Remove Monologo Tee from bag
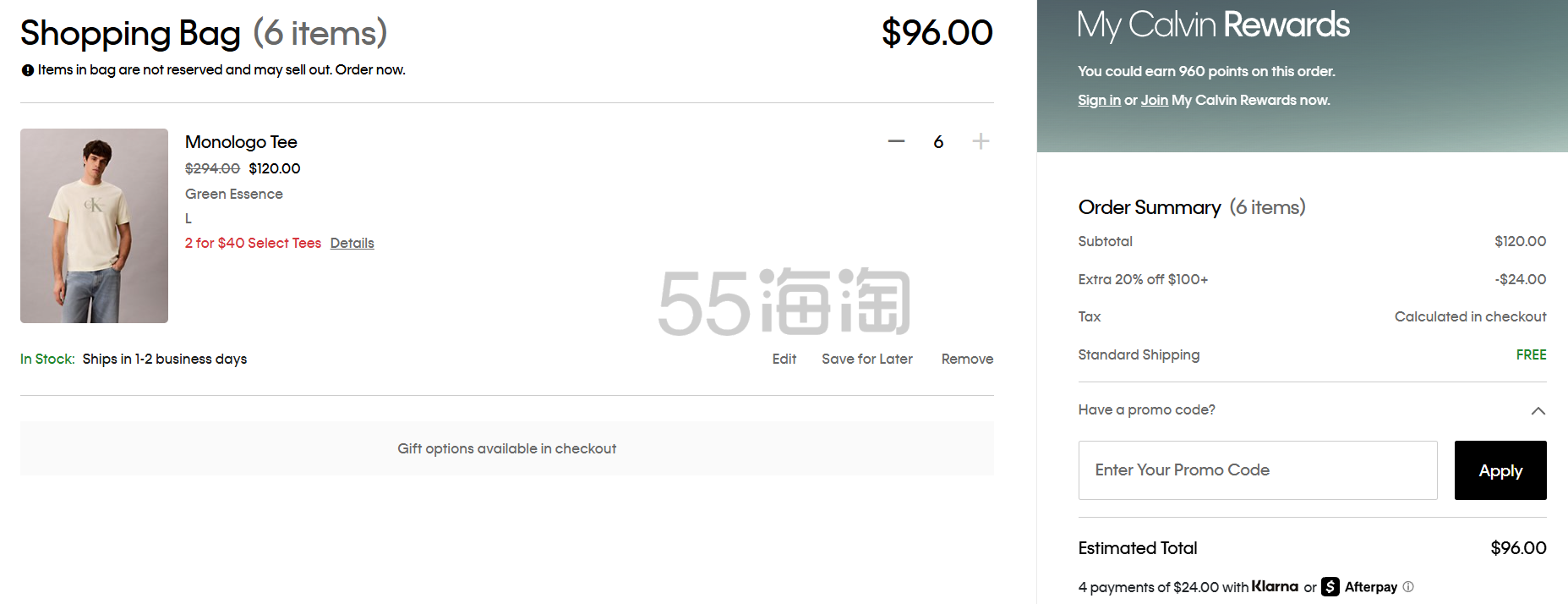1568x604 pixels. click(x=968, y=359)
